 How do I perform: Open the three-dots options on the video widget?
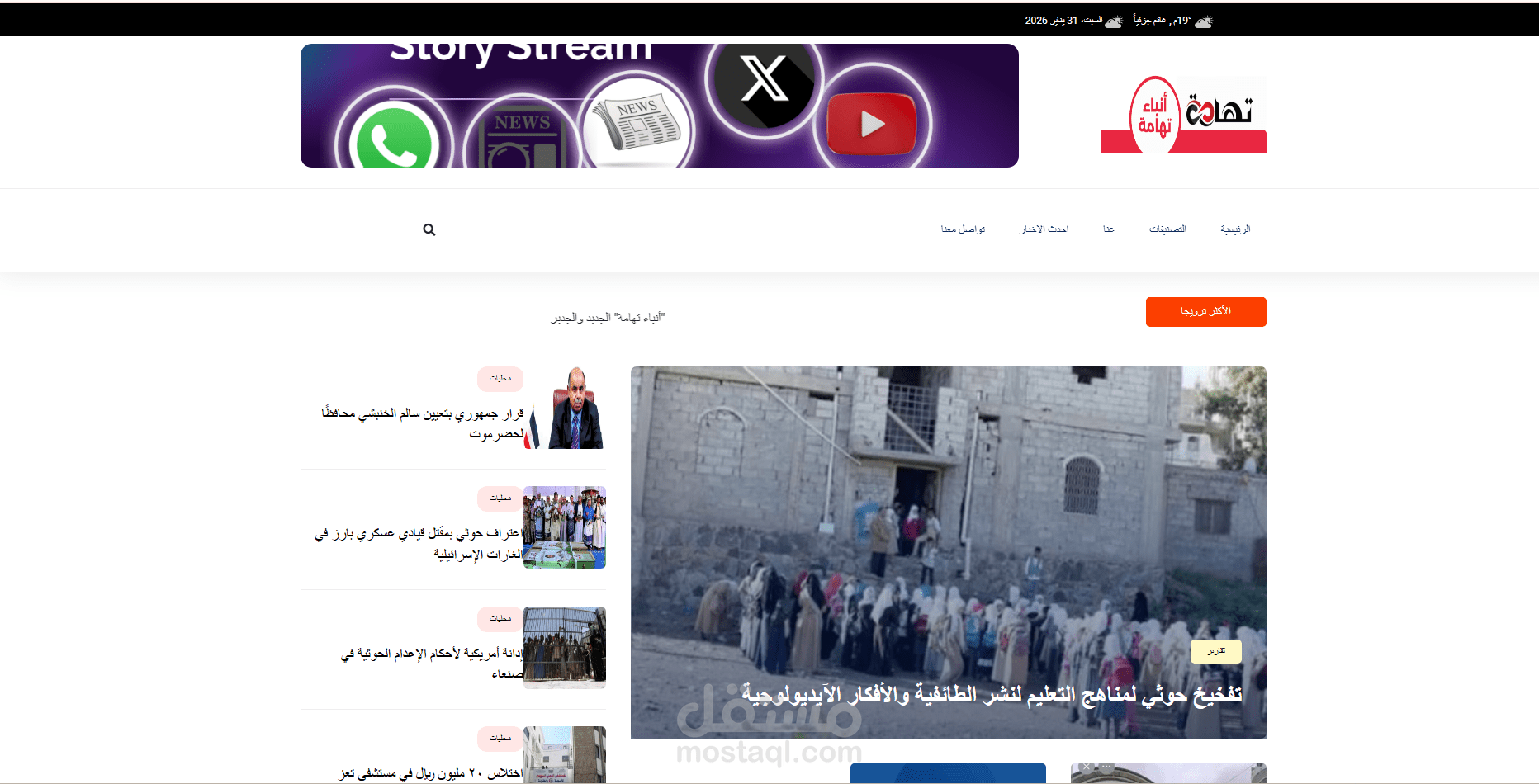tap(1107, 766)
